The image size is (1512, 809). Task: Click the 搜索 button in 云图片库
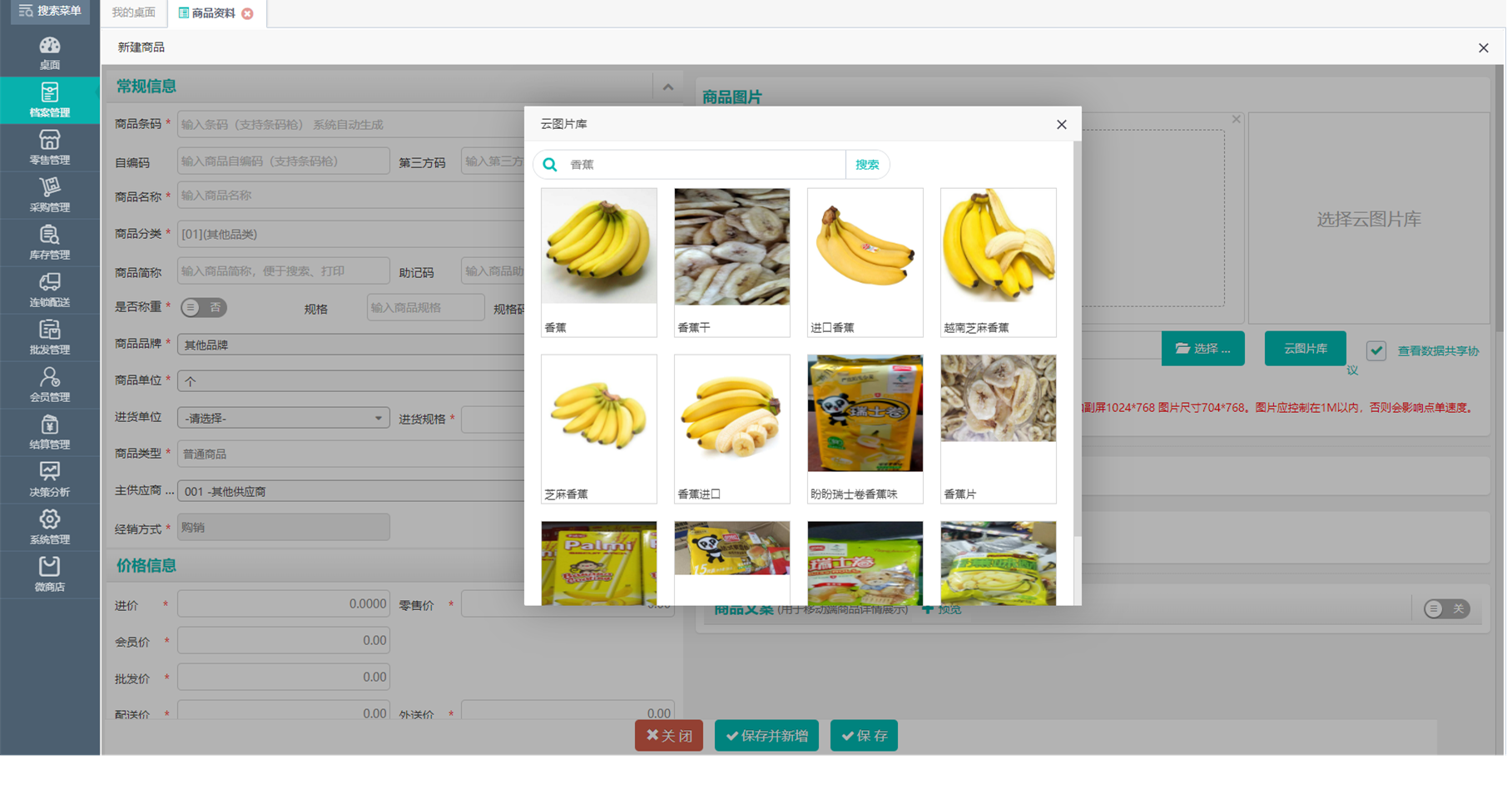(867, 164)
